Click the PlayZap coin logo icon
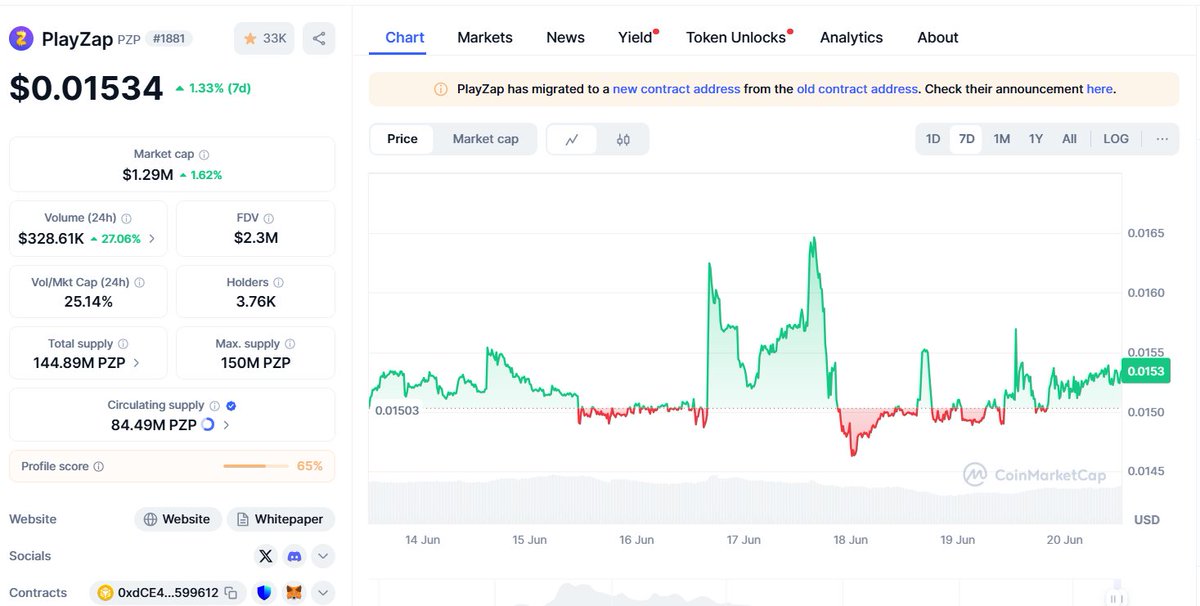1200x606 pixels. pos(21,39)
